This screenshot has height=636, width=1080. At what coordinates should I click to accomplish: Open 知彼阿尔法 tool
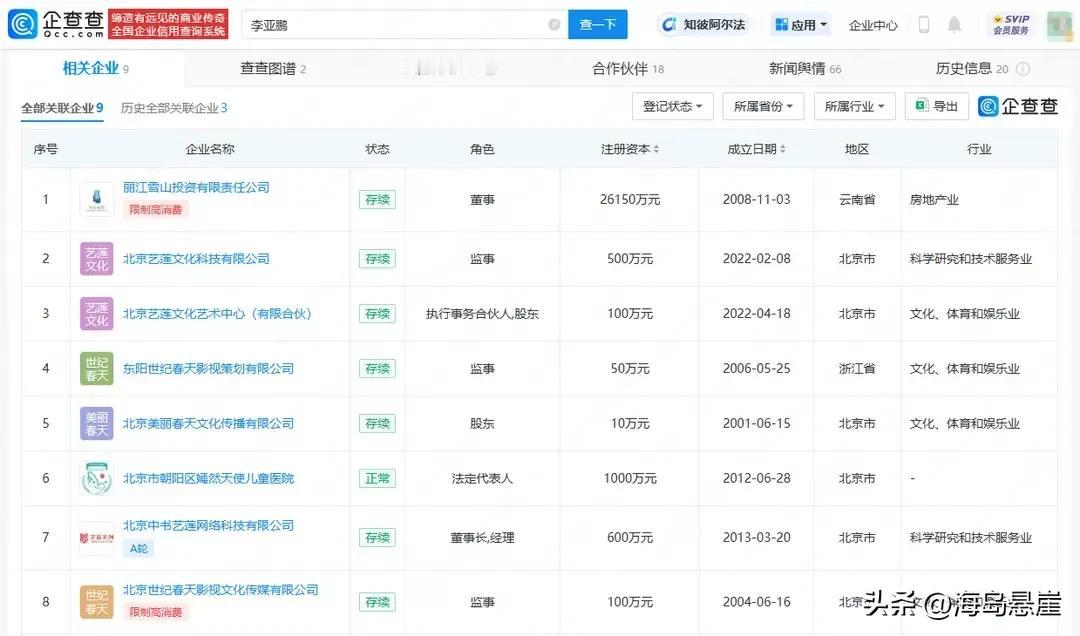point(703,25)
